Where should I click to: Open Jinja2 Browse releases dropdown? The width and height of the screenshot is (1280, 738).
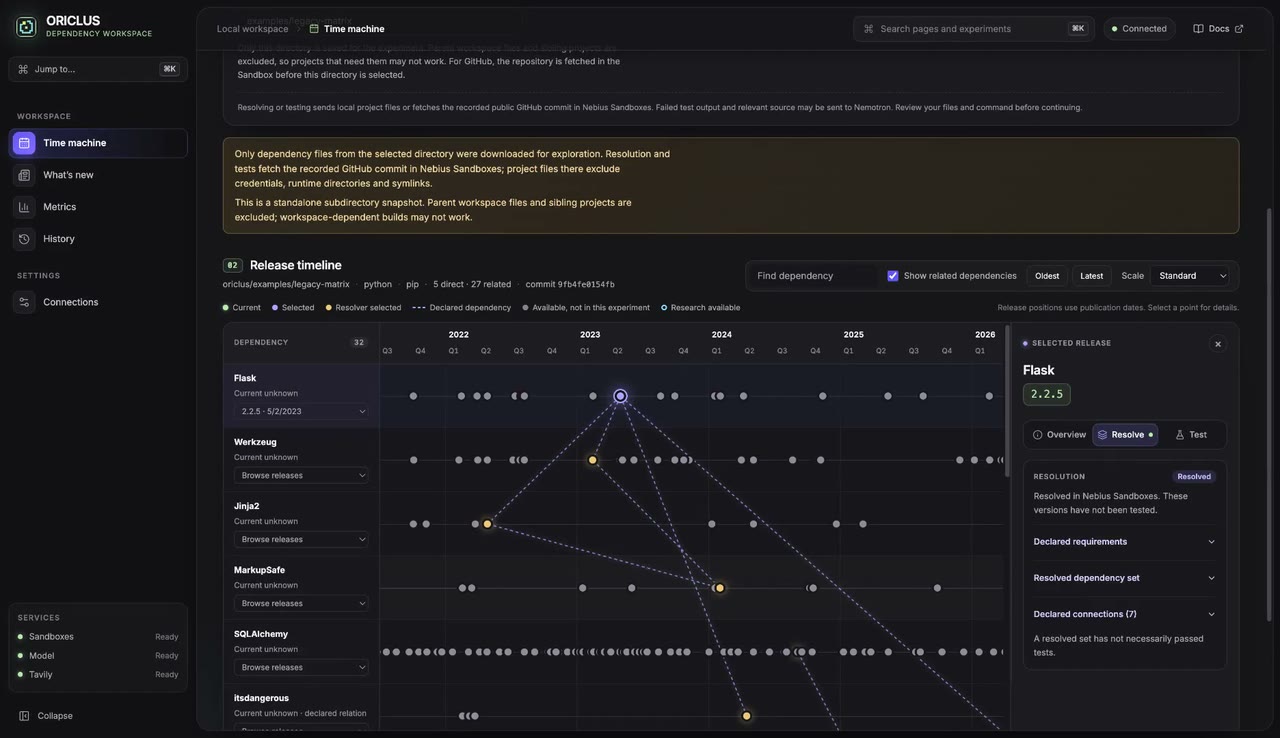[301, 539]
